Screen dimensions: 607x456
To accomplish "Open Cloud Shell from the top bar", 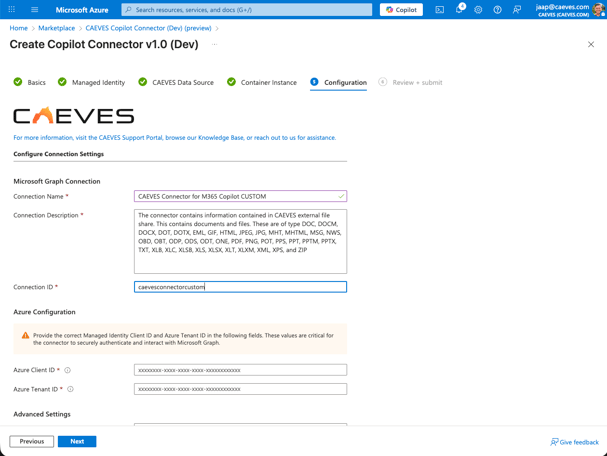I will [x=439, y=10].
